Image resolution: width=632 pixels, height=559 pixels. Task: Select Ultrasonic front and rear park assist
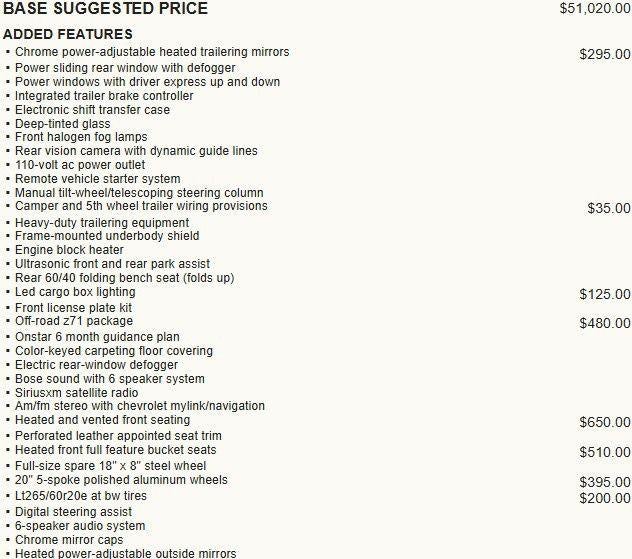[x=112, y=264]
